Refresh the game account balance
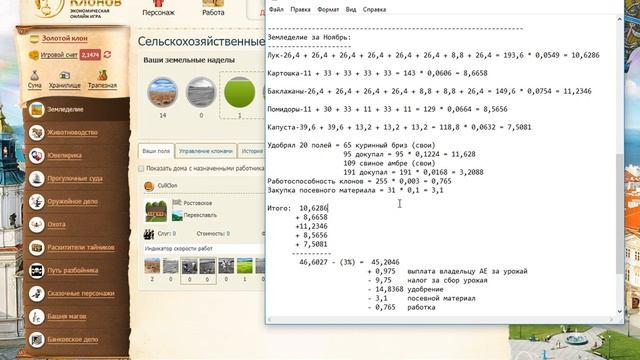The image size is (640, 360). [x=107, y=54]
